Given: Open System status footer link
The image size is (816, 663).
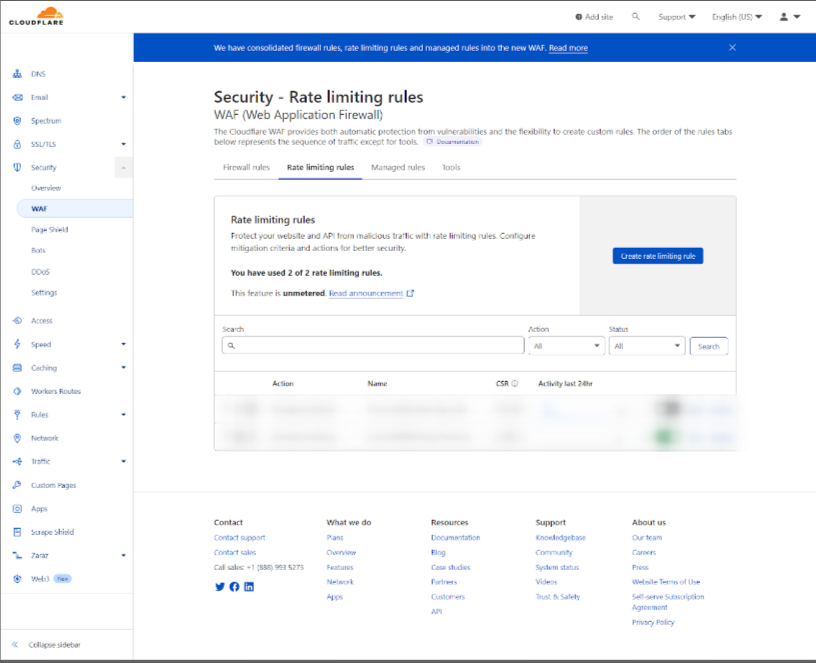Looking at the screenshot, I should point(557,567).
